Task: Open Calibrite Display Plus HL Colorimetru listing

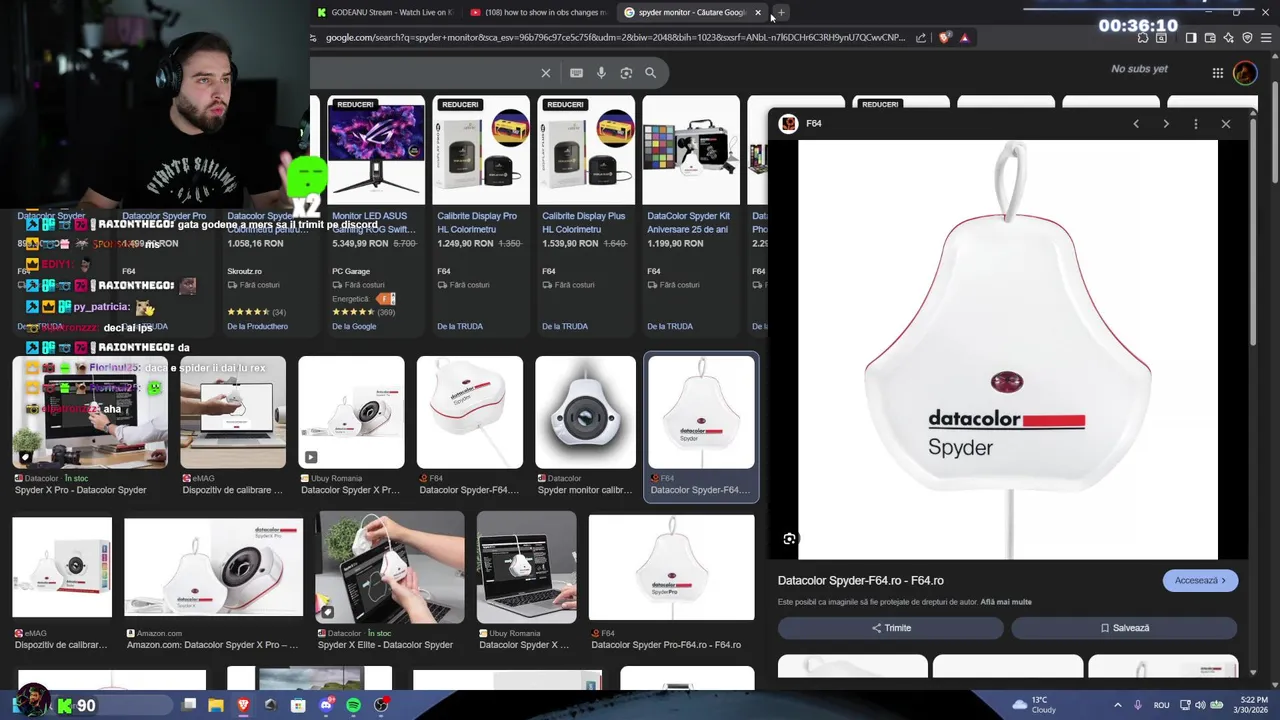Action: [x=586, y=215]
